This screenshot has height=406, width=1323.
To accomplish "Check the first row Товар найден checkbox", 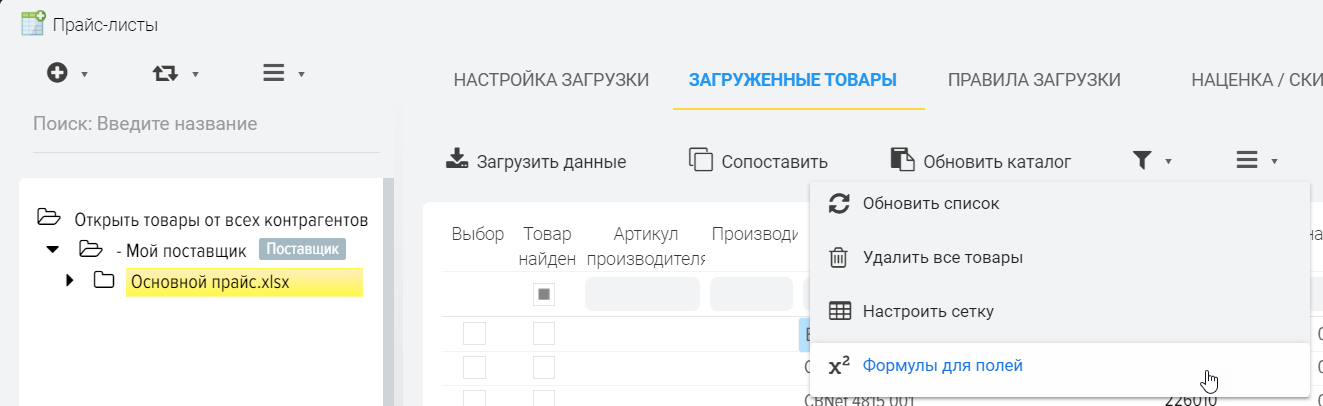I will coord(545,333).
